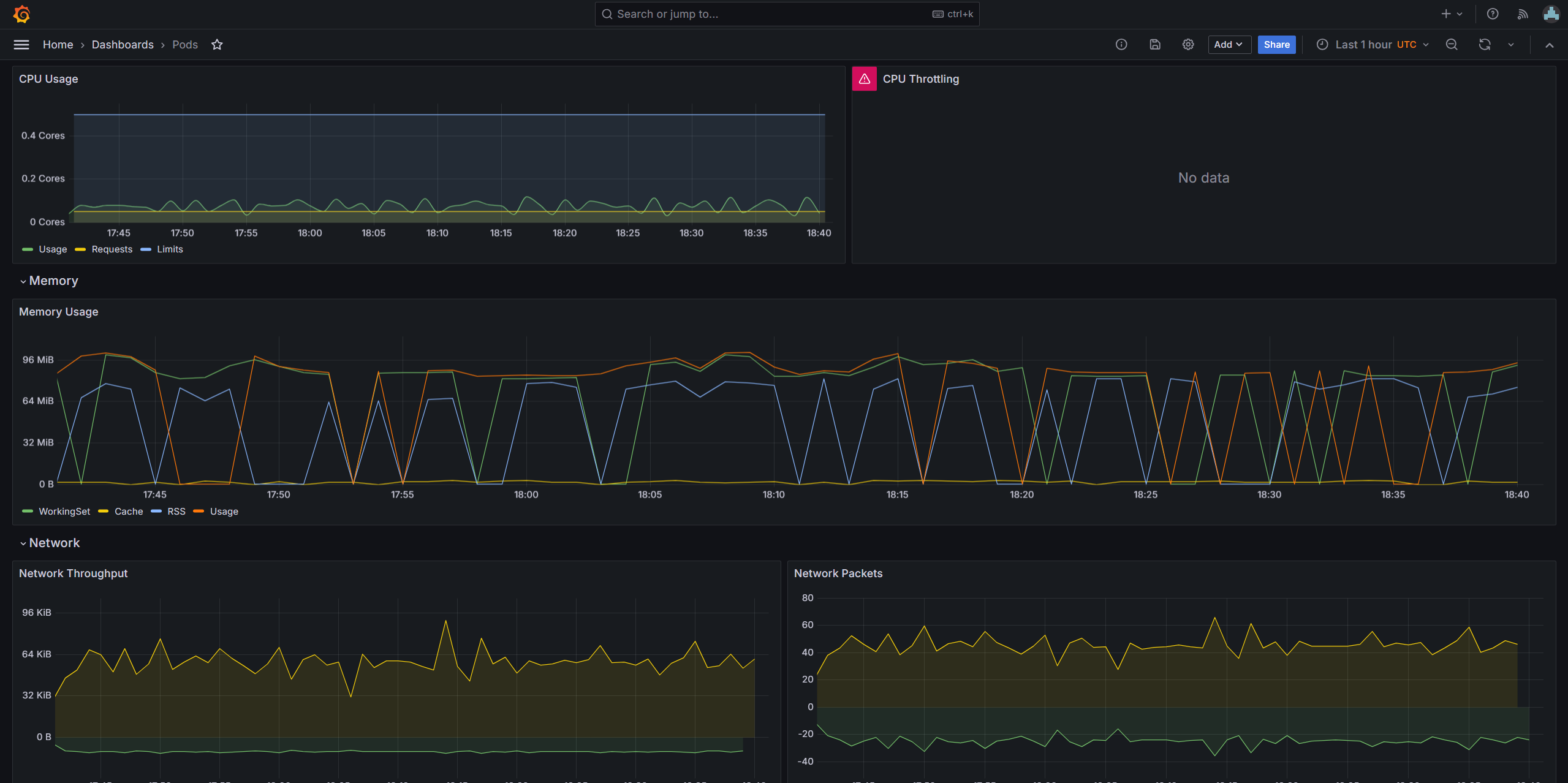The width and height of the screenshot is (1568, 783).
Task: Open the Memory Usage panel title menu
Action: (x=59, y=312)
